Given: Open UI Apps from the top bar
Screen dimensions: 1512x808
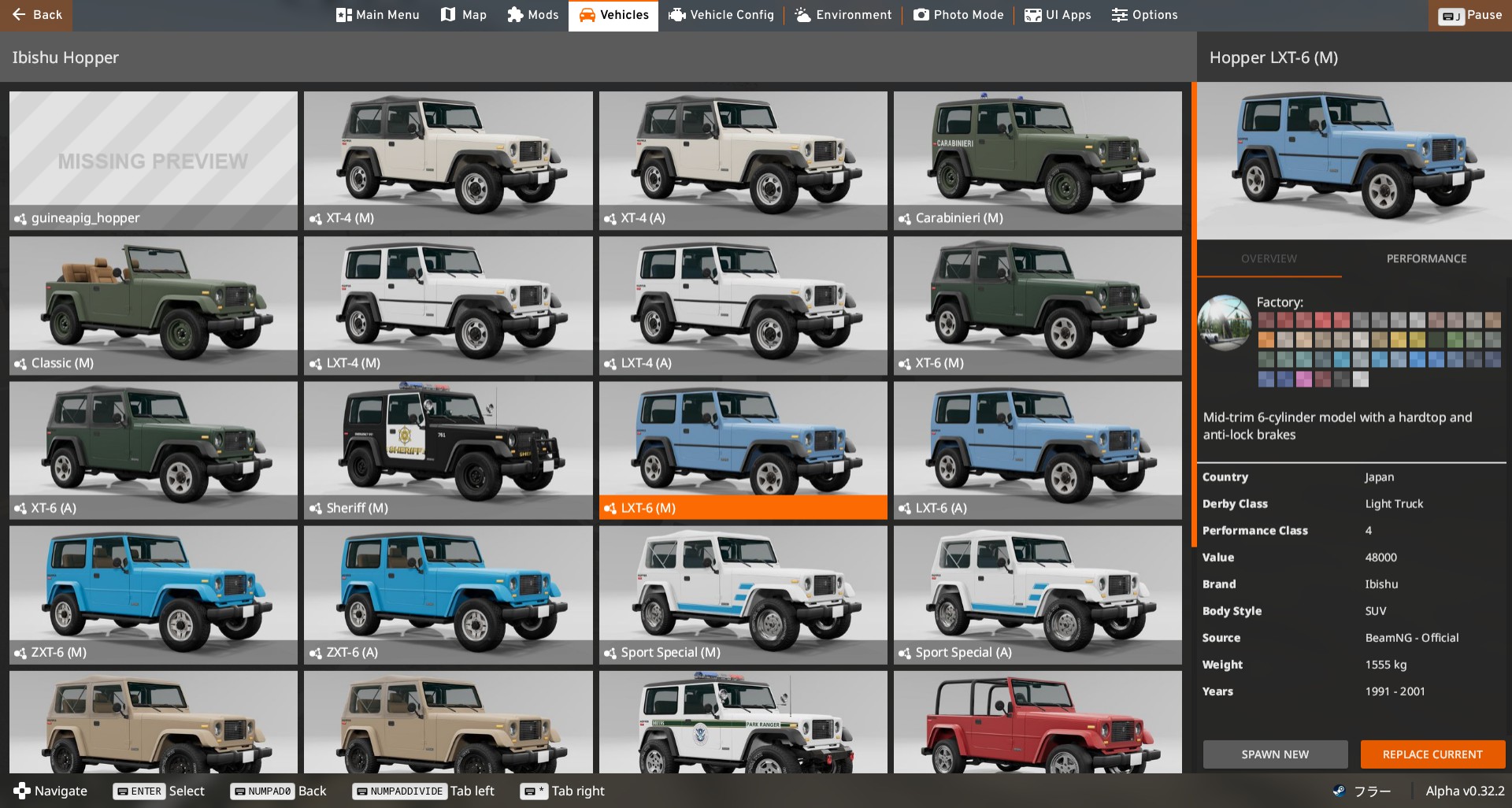Looking at the screenshot, I should pos(1058,15).
